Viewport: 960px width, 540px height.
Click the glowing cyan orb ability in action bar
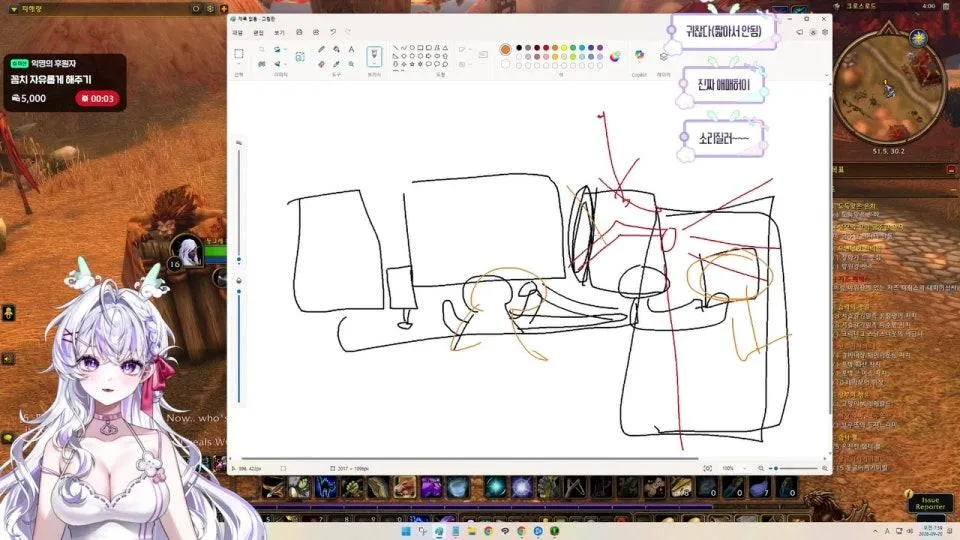[x=495, y=487]
